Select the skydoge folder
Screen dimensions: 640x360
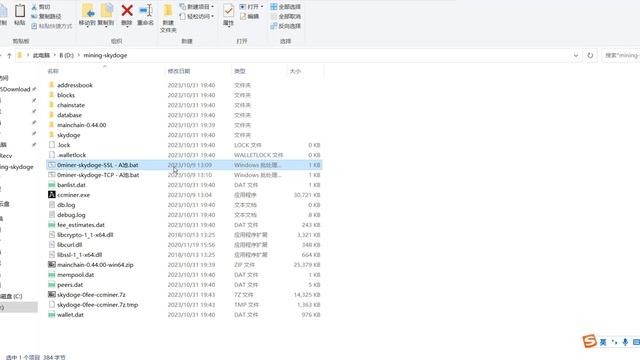tap(184, 135)
